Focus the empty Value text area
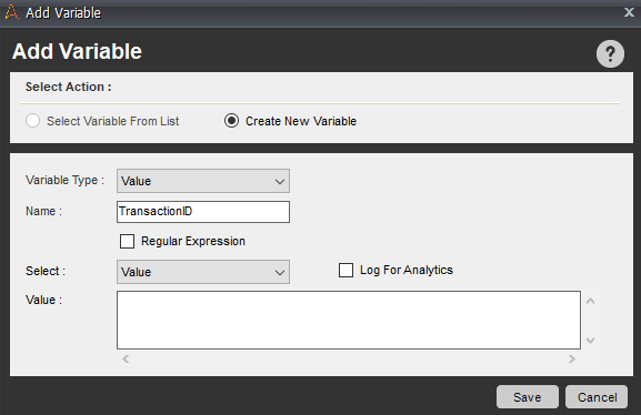Image resolution: width=641 pixels, height=415 pixels. 348,320
